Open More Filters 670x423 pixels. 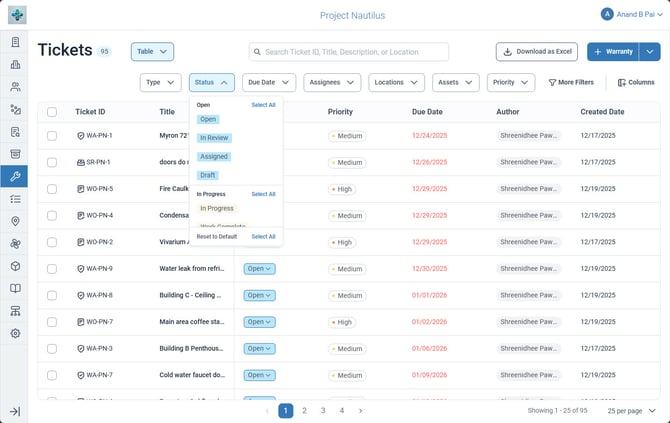(x=571, y=82)
